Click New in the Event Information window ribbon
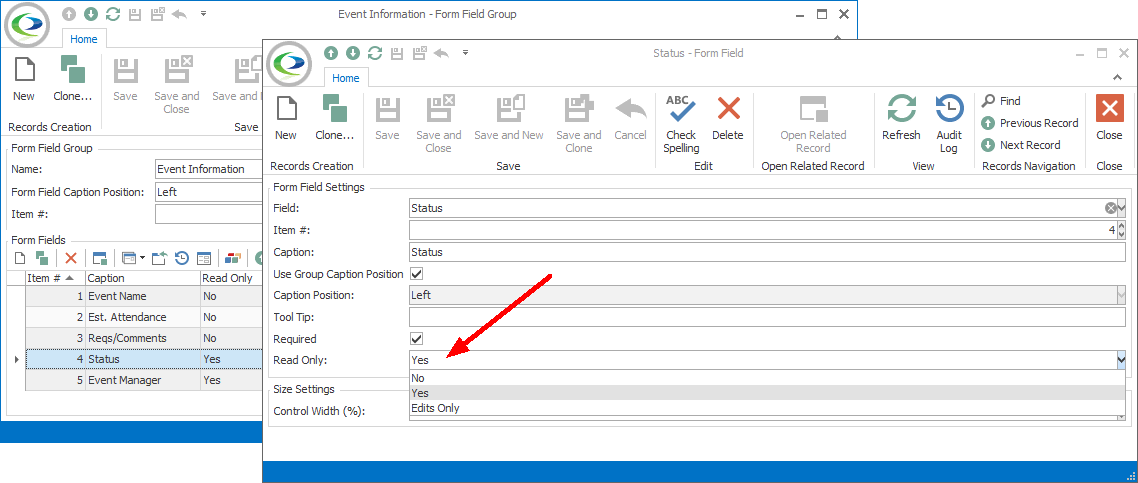Screen dimensions: 1138x483 pyautogui.click(x=23, y=78)
